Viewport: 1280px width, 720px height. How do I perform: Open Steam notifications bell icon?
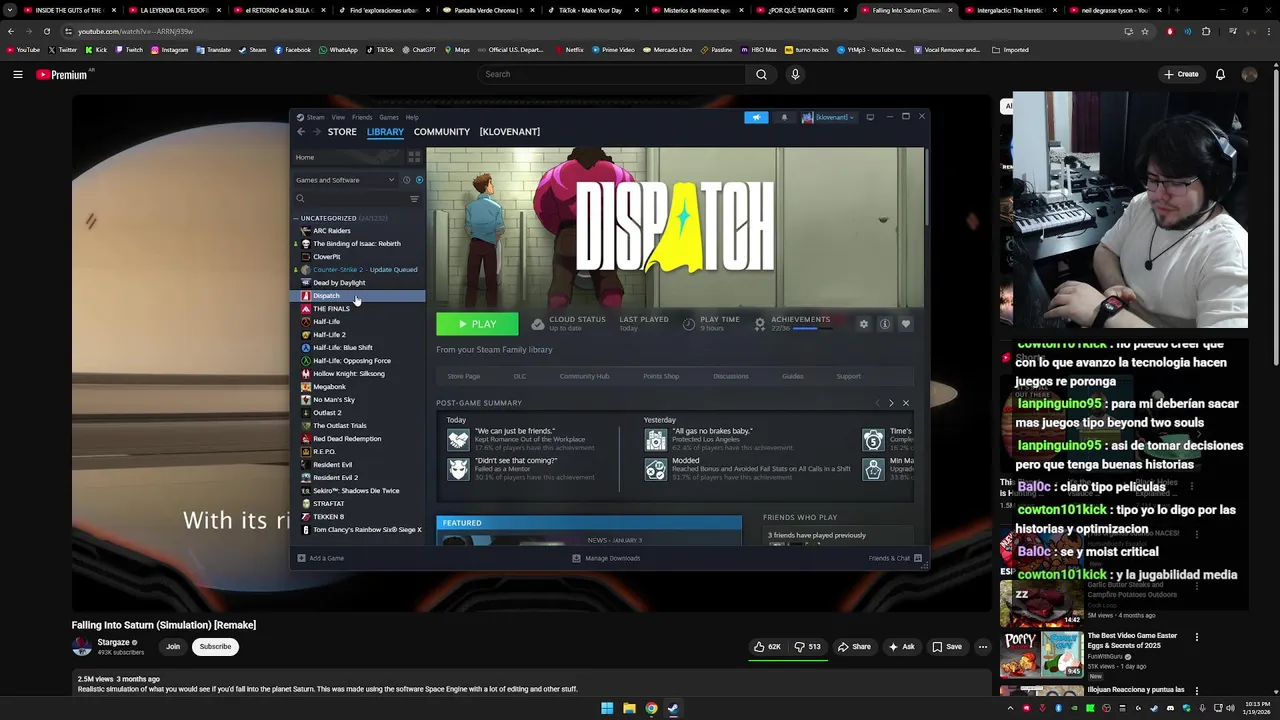784,117
